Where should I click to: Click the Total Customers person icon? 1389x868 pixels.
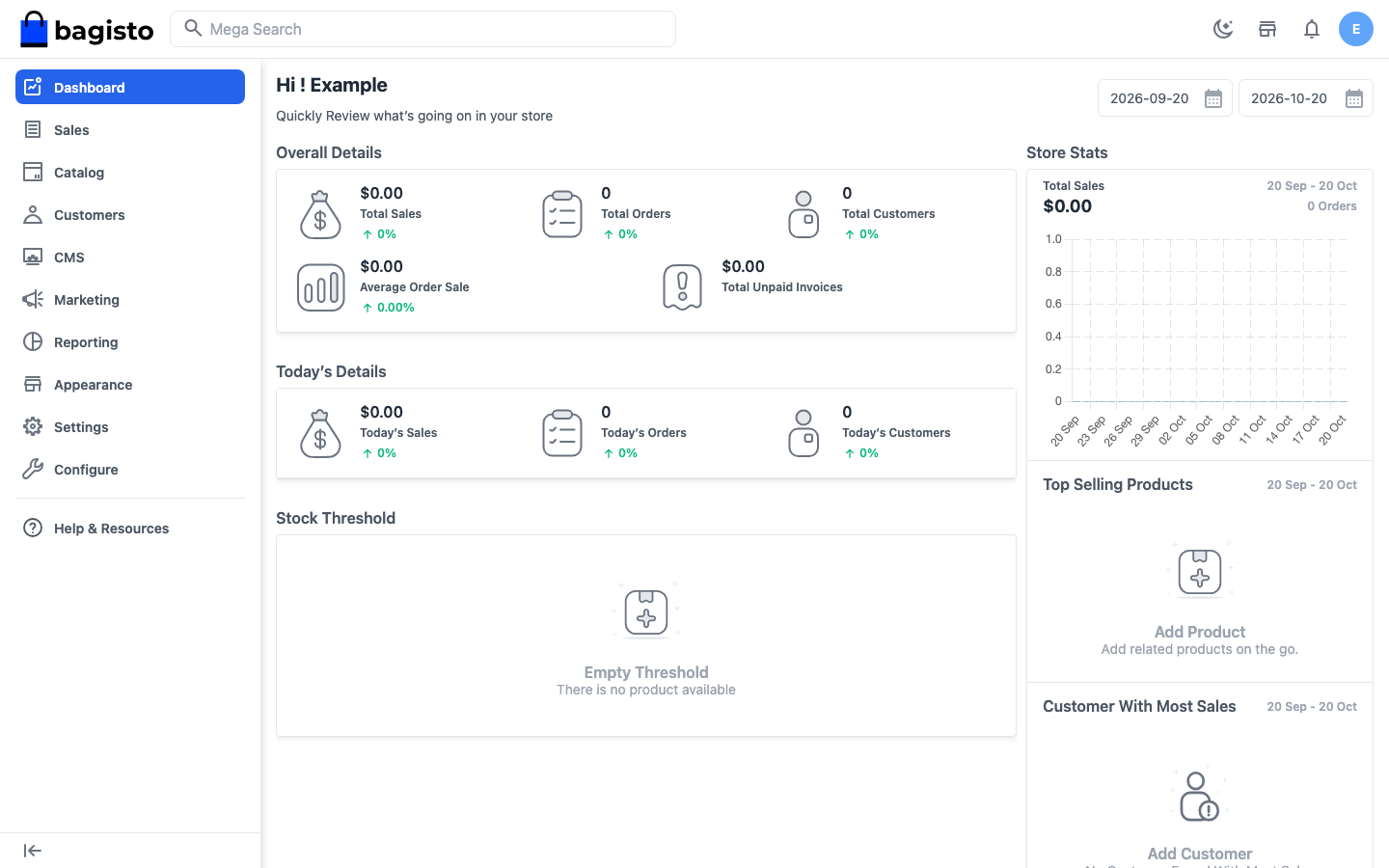[x=803, y=214]
